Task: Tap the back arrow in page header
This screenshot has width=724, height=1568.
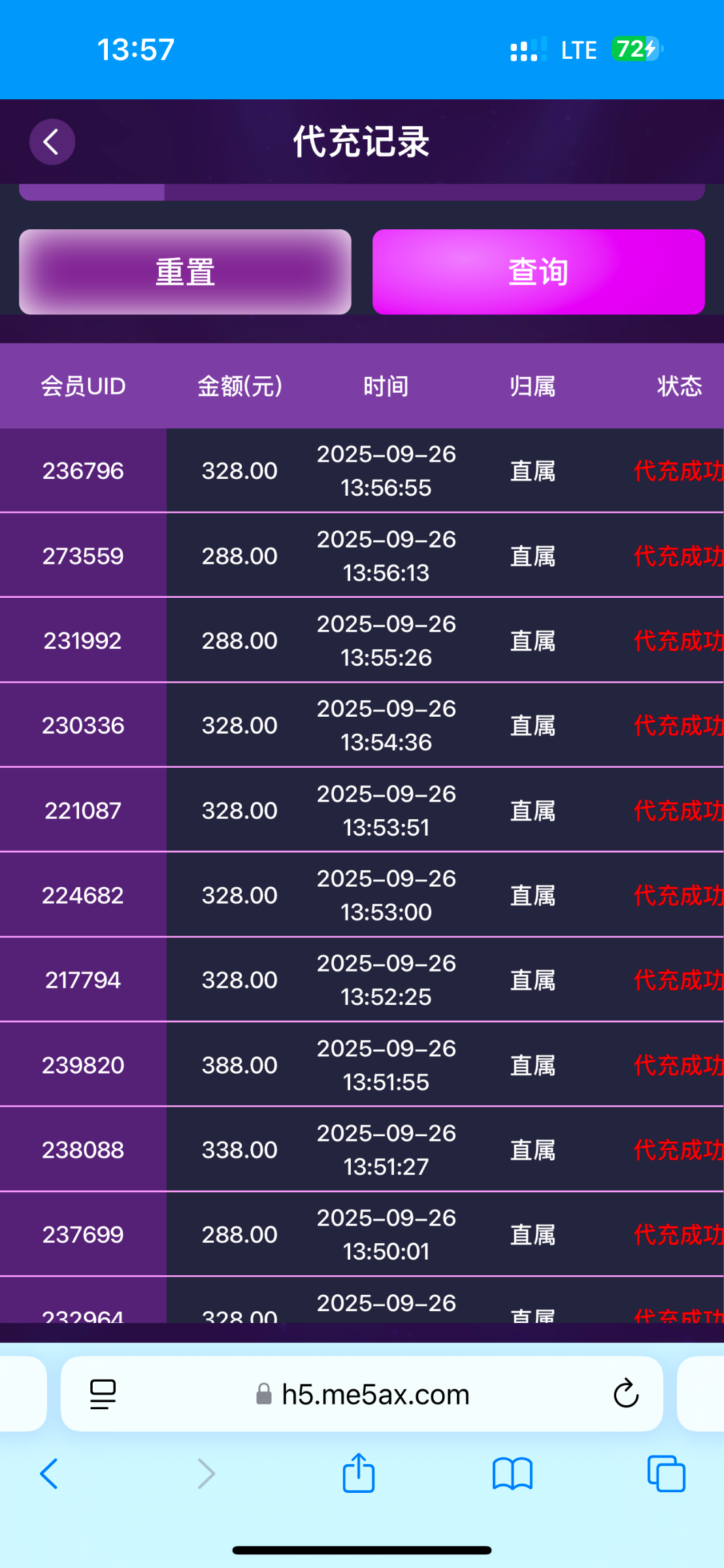Action: pyautogui.click(x=52, y=142)
